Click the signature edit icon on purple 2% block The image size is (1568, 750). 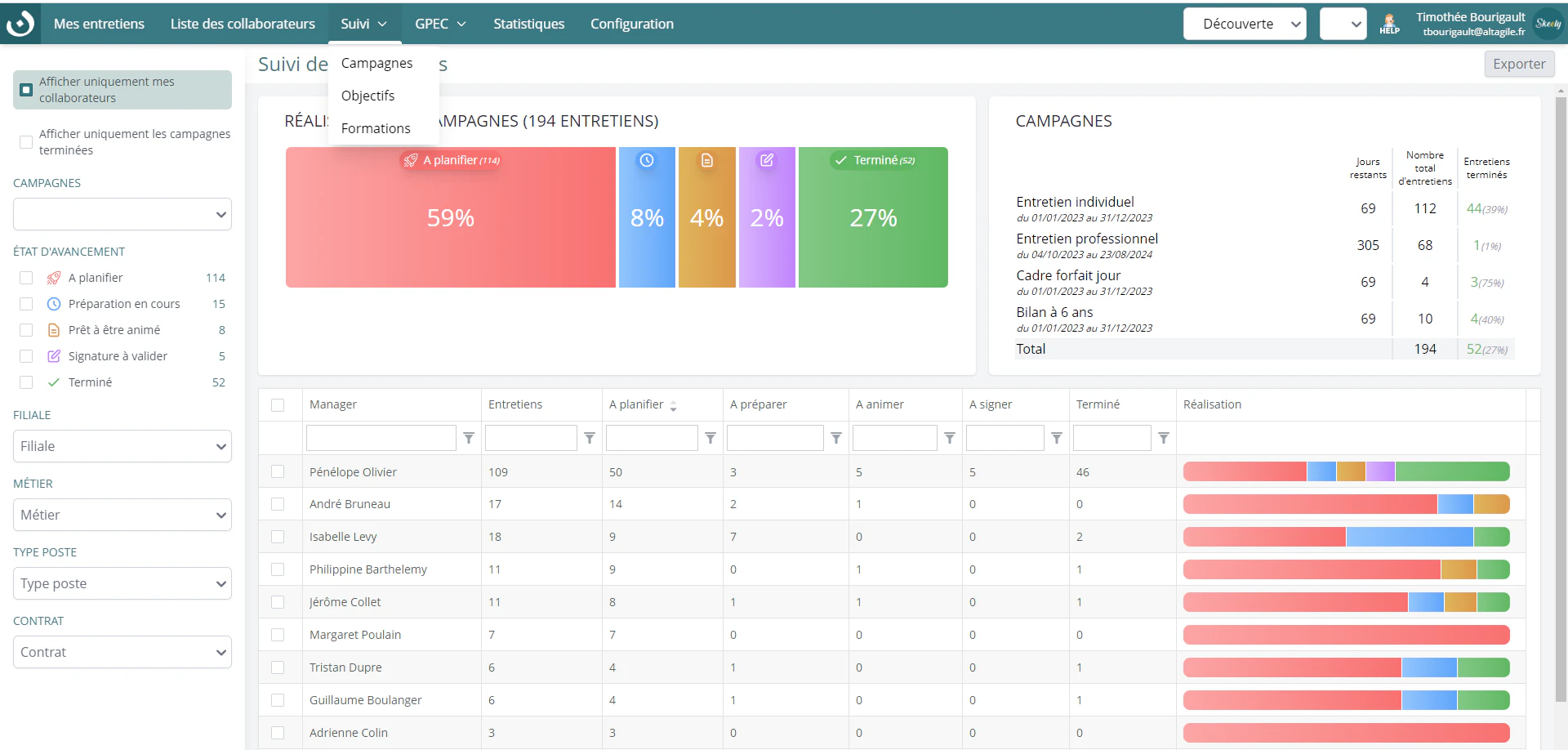tap(767, 160)
